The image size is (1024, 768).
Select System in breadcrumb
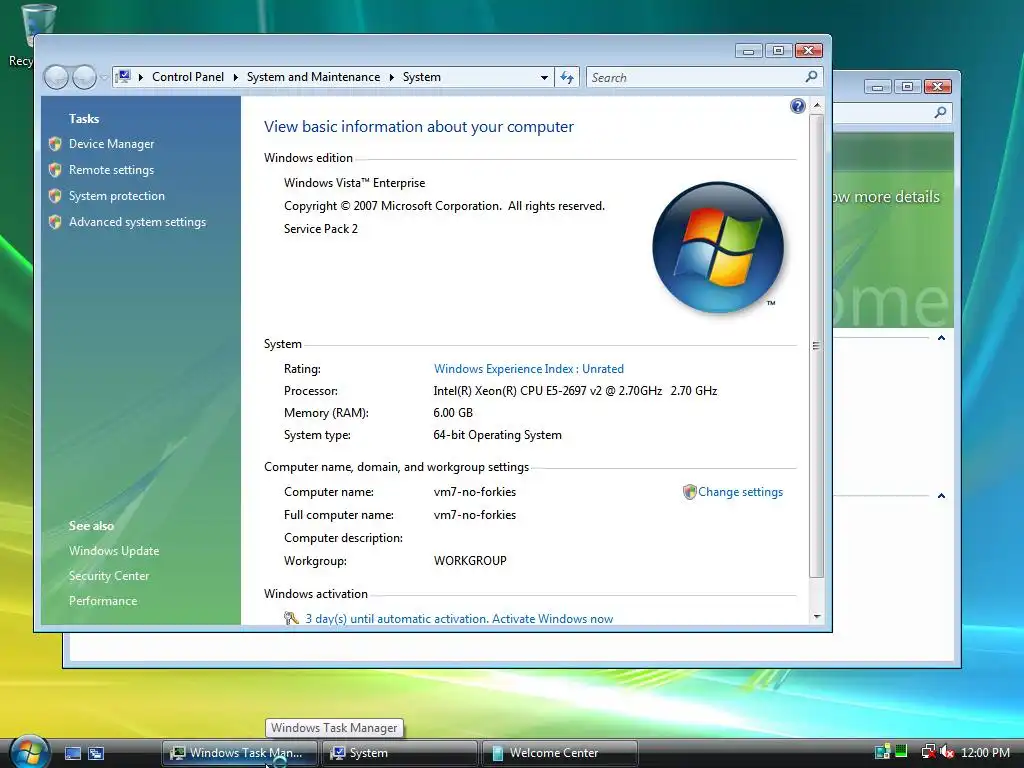point(422,77)
